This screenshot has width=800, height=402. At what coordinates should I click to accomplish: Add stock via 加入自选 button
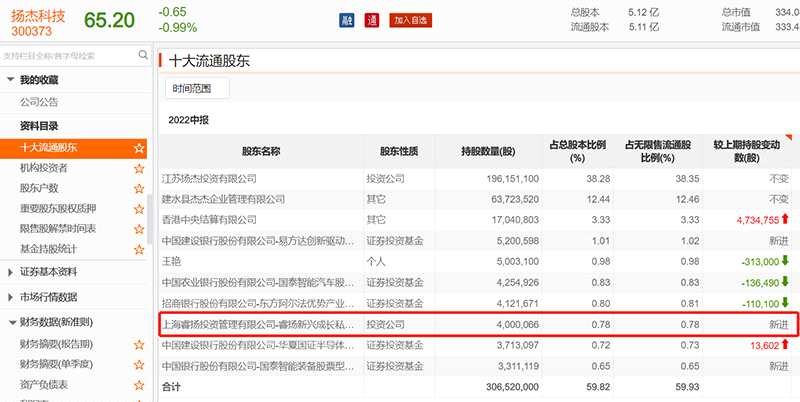coord(411,20)
